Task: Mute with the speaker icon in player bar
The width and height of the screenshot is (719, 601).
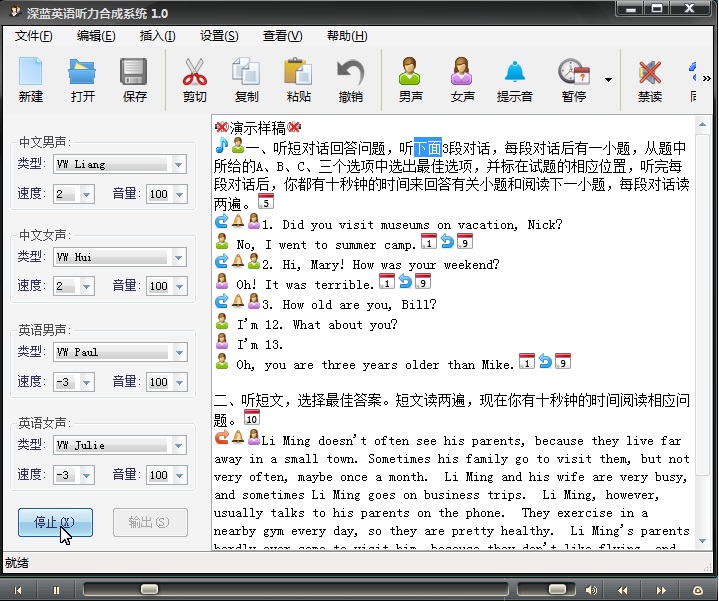Action: click(x=591, y=590)
